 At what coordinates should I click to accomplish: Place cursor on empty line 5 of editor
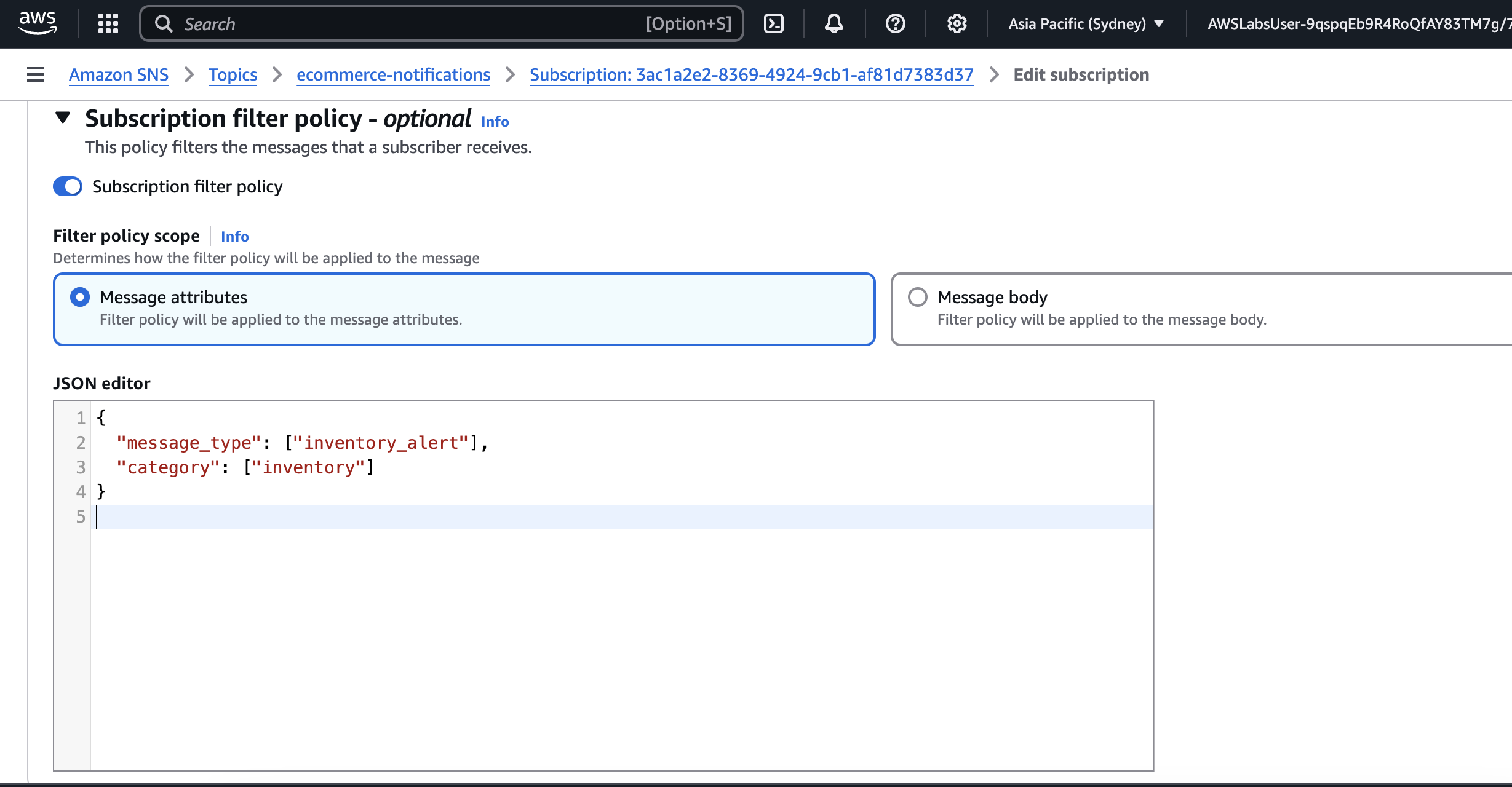pos(622,516)
